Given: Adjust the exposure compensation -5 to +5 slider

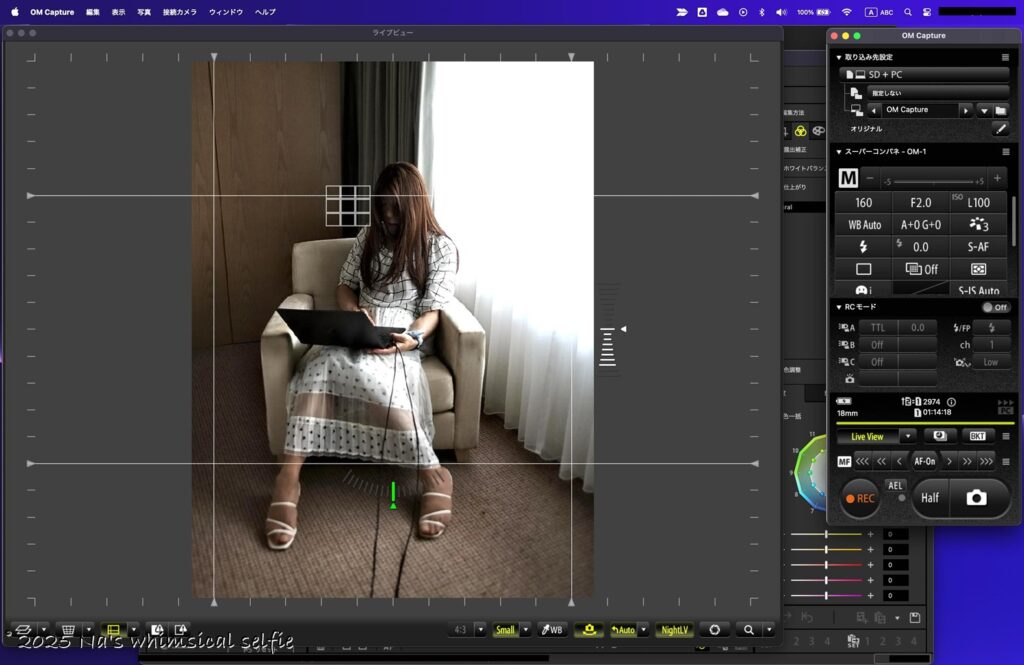Looking at the screenshot, I should [934, 181].
